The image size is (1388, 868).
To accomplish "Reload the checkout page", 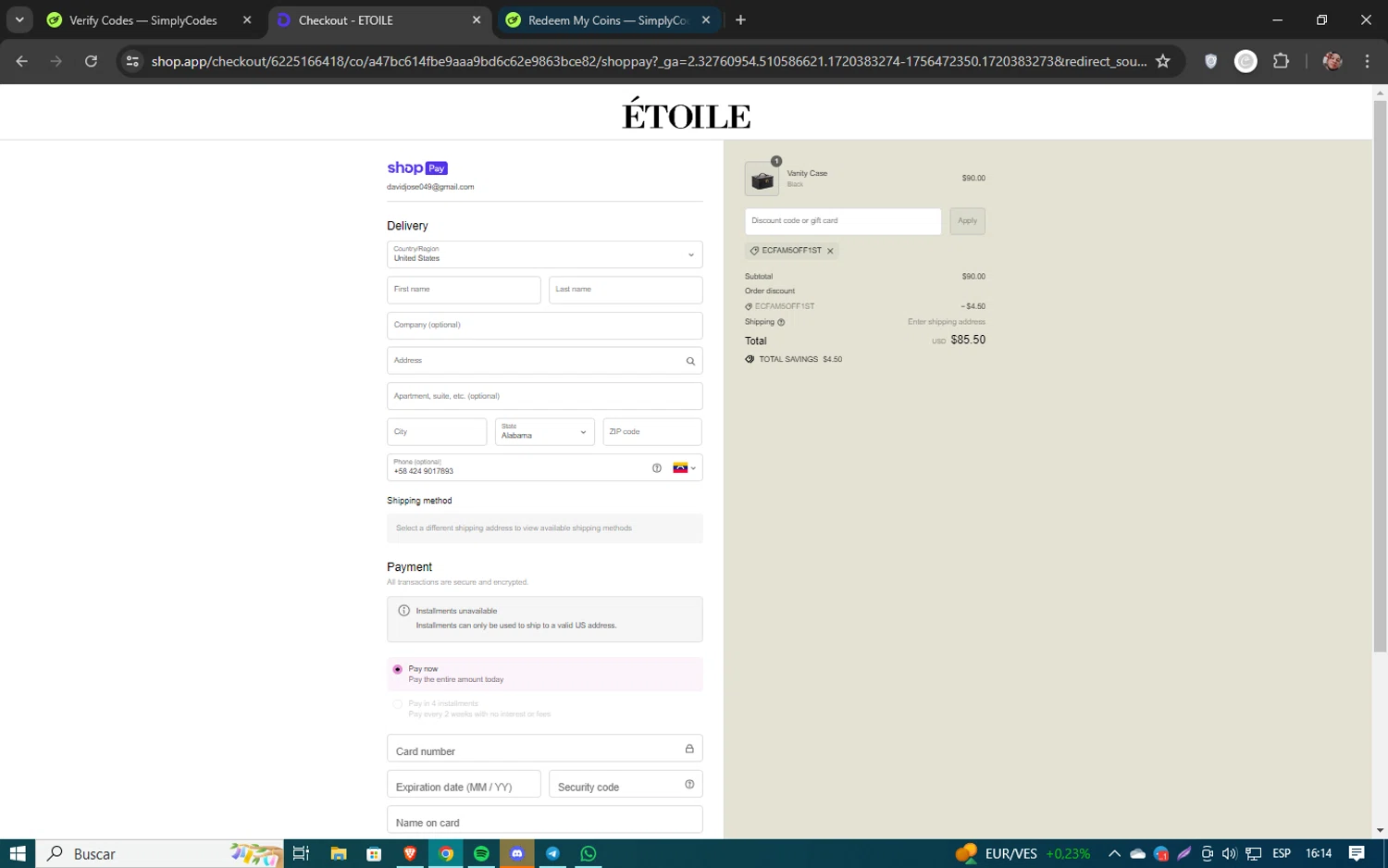I will (91, 61).
